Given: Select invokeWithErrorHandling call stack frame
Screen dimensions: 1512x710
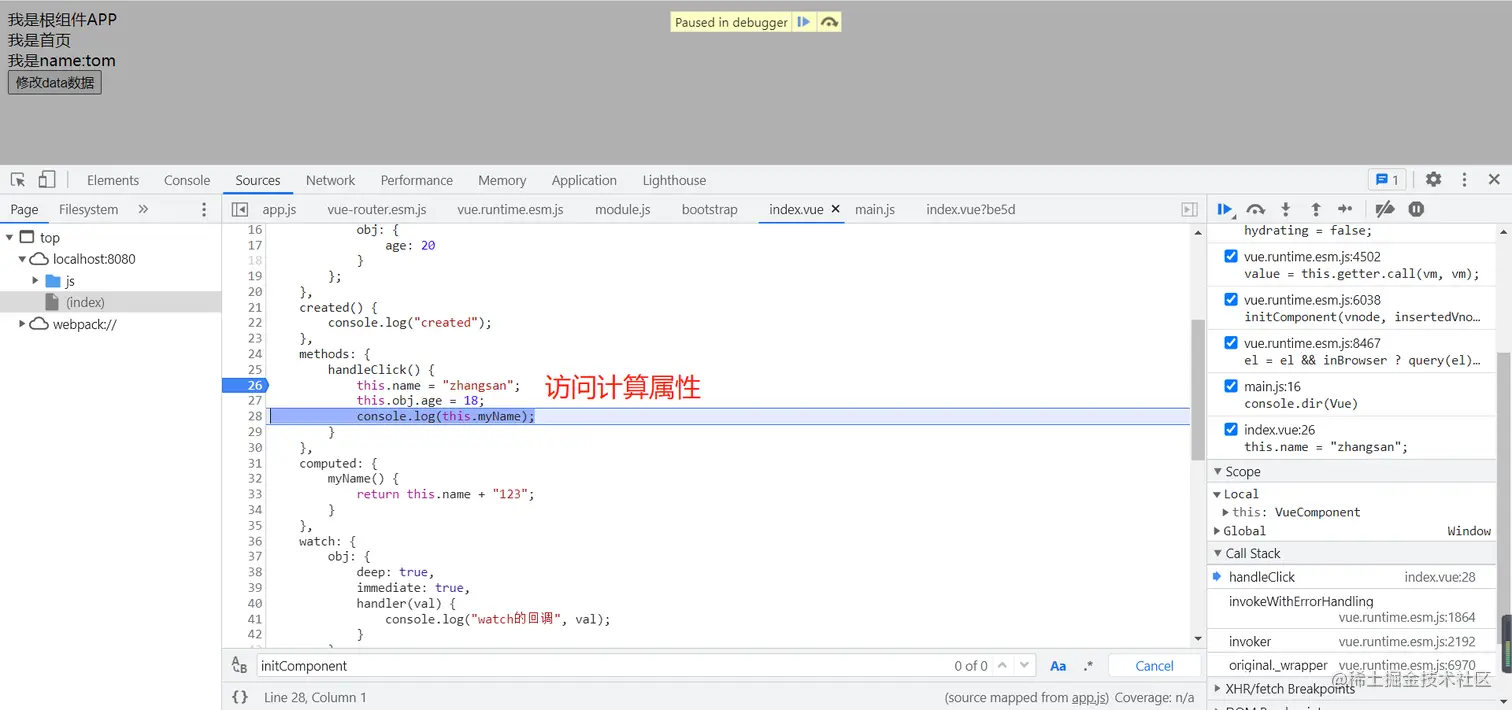Looking at the screenshot, I should coord(1354,609).
